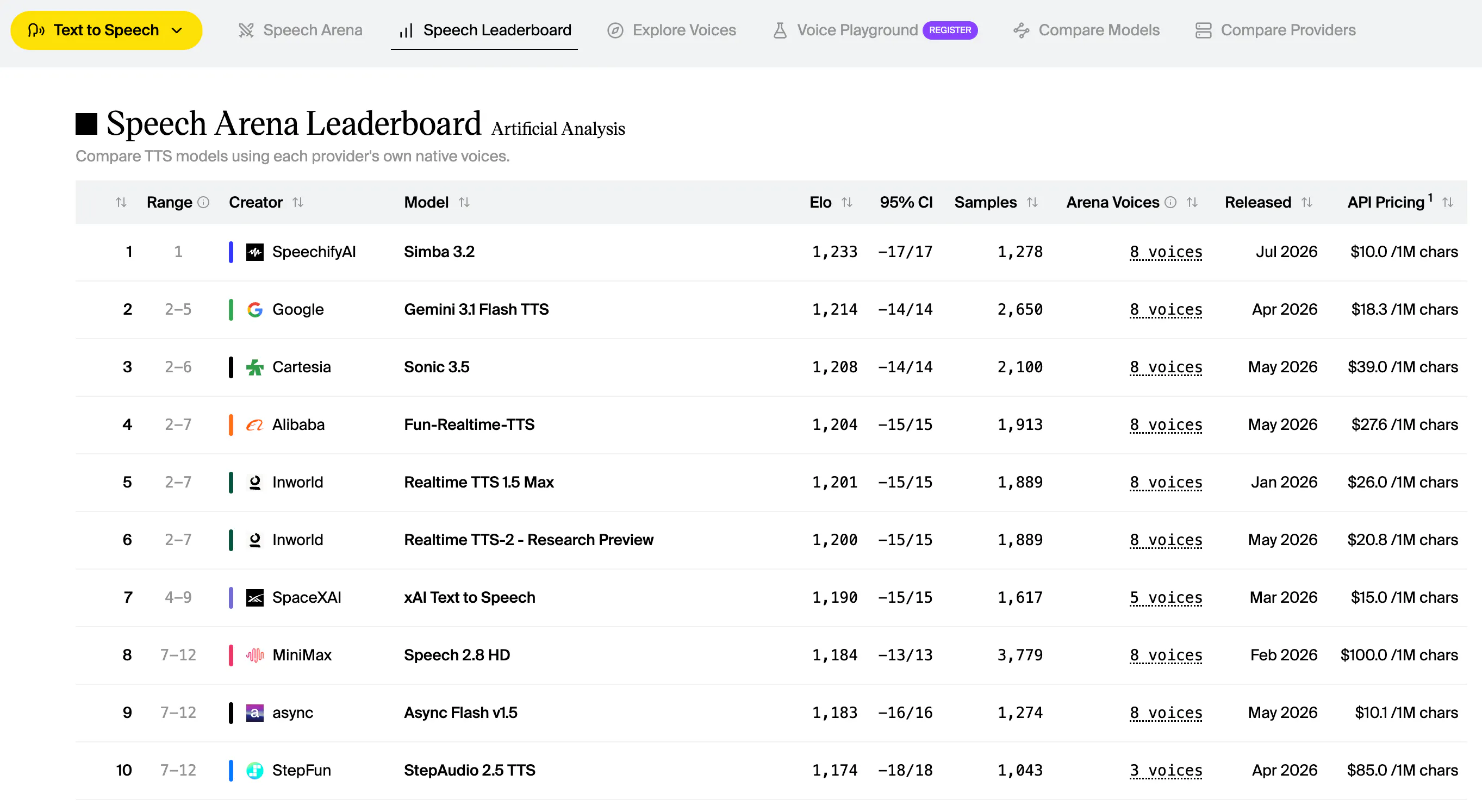Screen dimensions: 1482x812
Task: Click the Google logo icon
Action: (255, 309)
